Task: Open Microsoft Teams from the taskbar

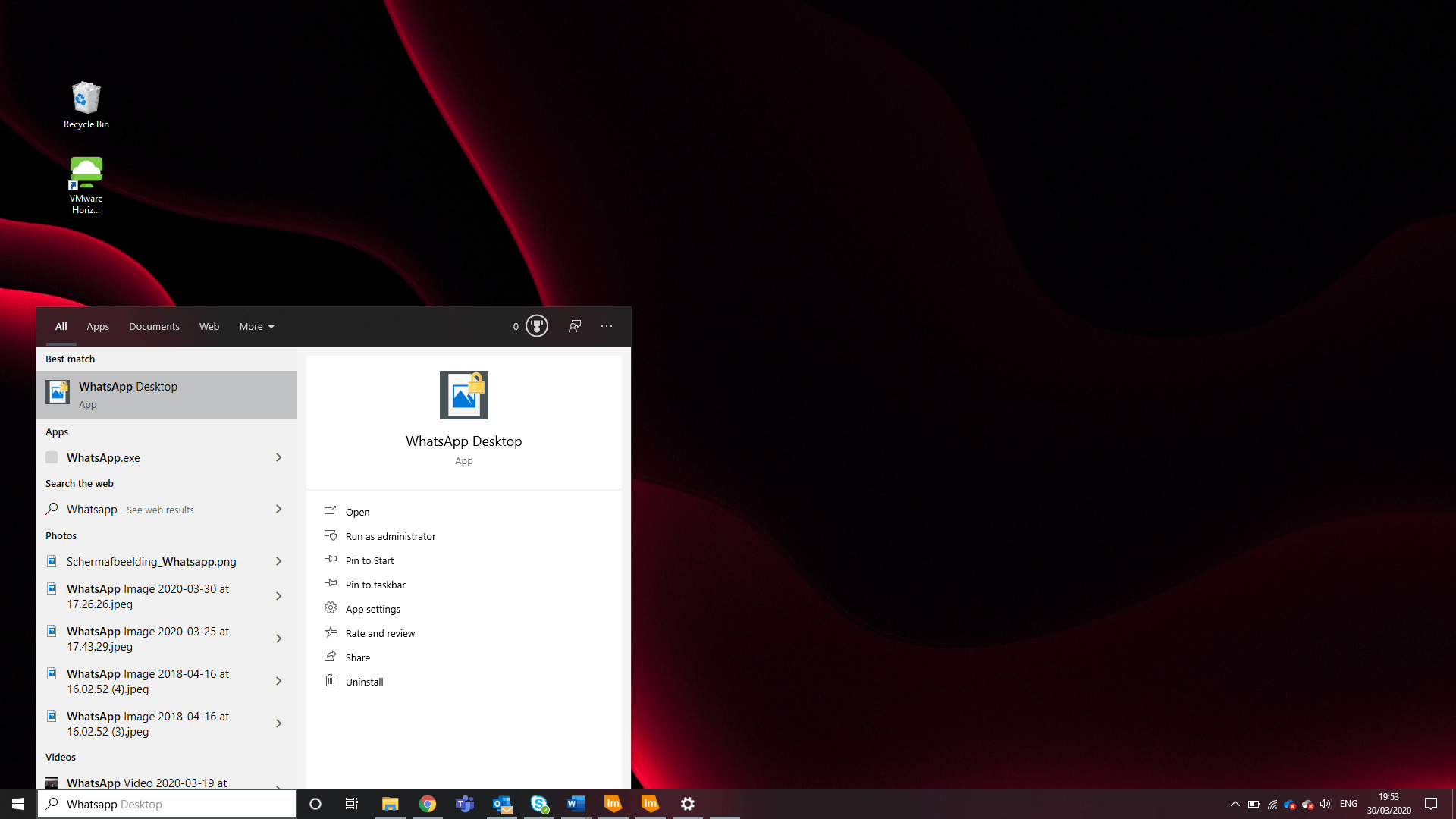Action: [x=465, y=804]
